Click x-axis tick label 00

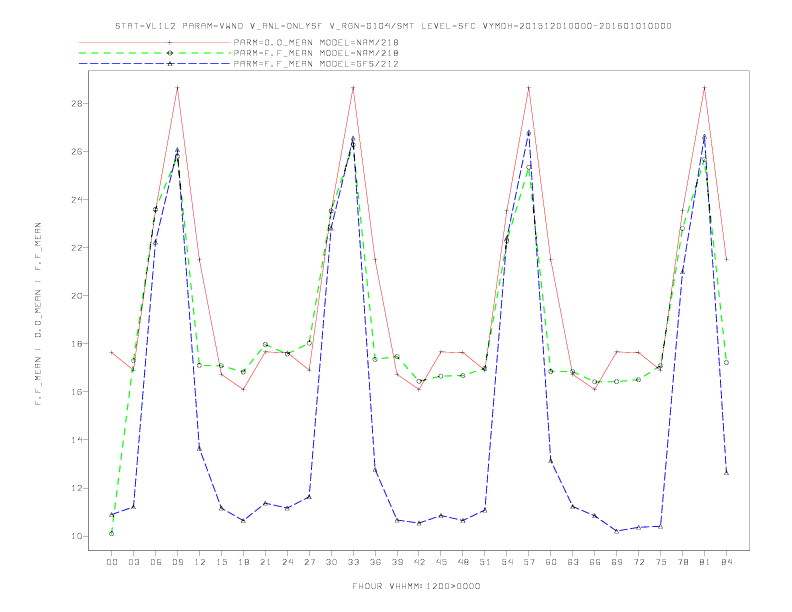tap(112, 562)
